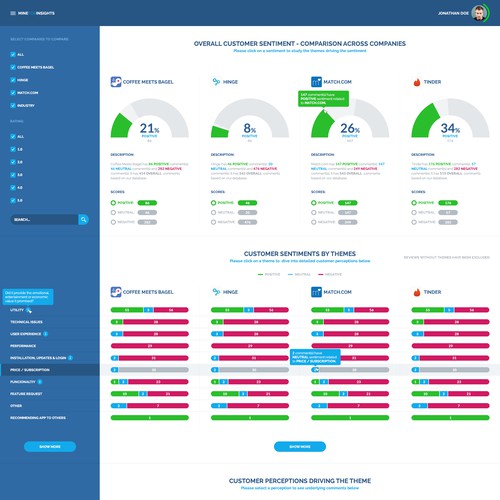Viewport: 500px width, 500px height.
Task: Uncheck the 5.0 rating checkbox
Action: pos(13,200)
